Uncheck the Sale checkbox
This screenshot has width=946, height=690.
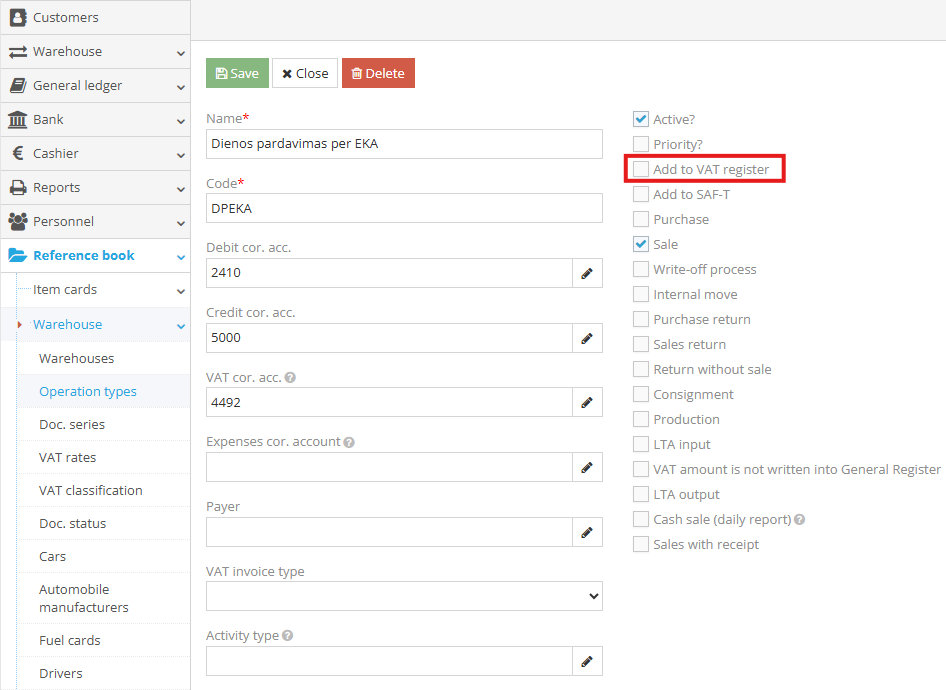pos(640,244)
